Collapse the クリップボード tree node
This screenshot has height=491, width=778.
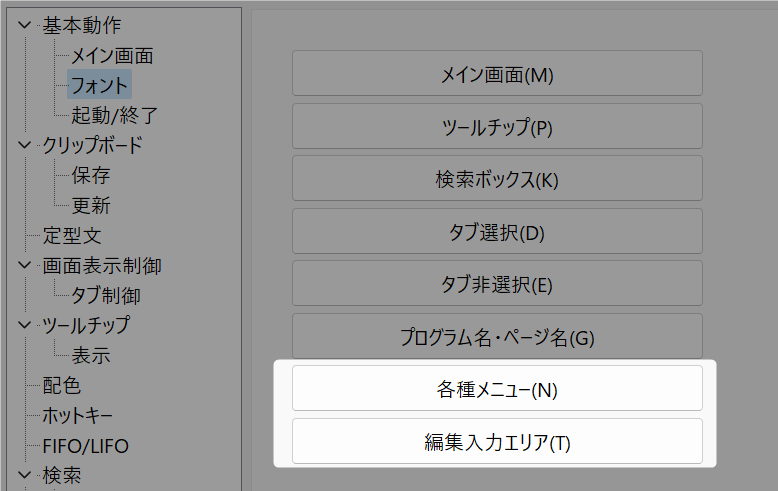[24, 145]
